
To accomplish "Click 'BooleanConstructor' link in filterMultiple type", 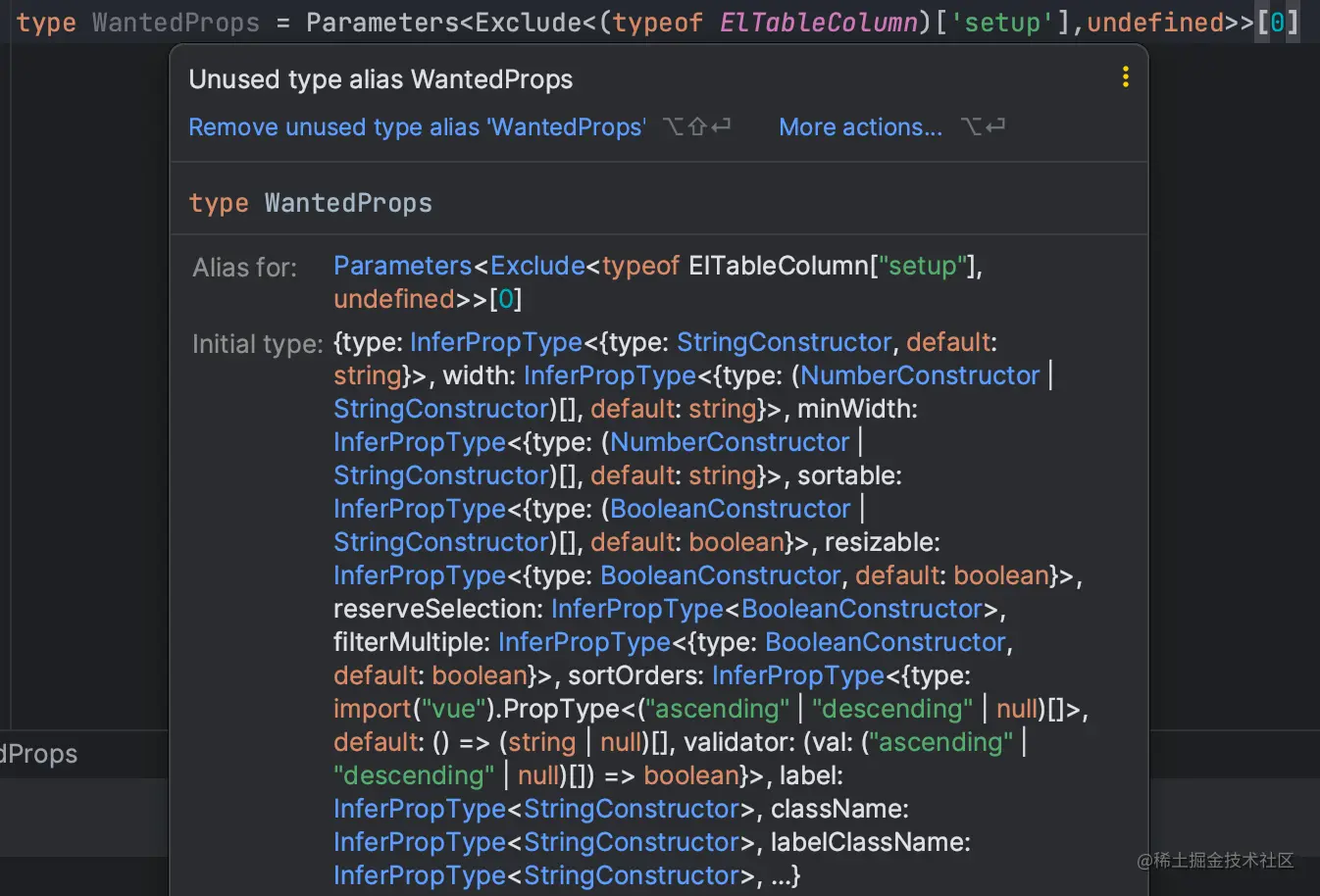I will (x=886, y=642).
